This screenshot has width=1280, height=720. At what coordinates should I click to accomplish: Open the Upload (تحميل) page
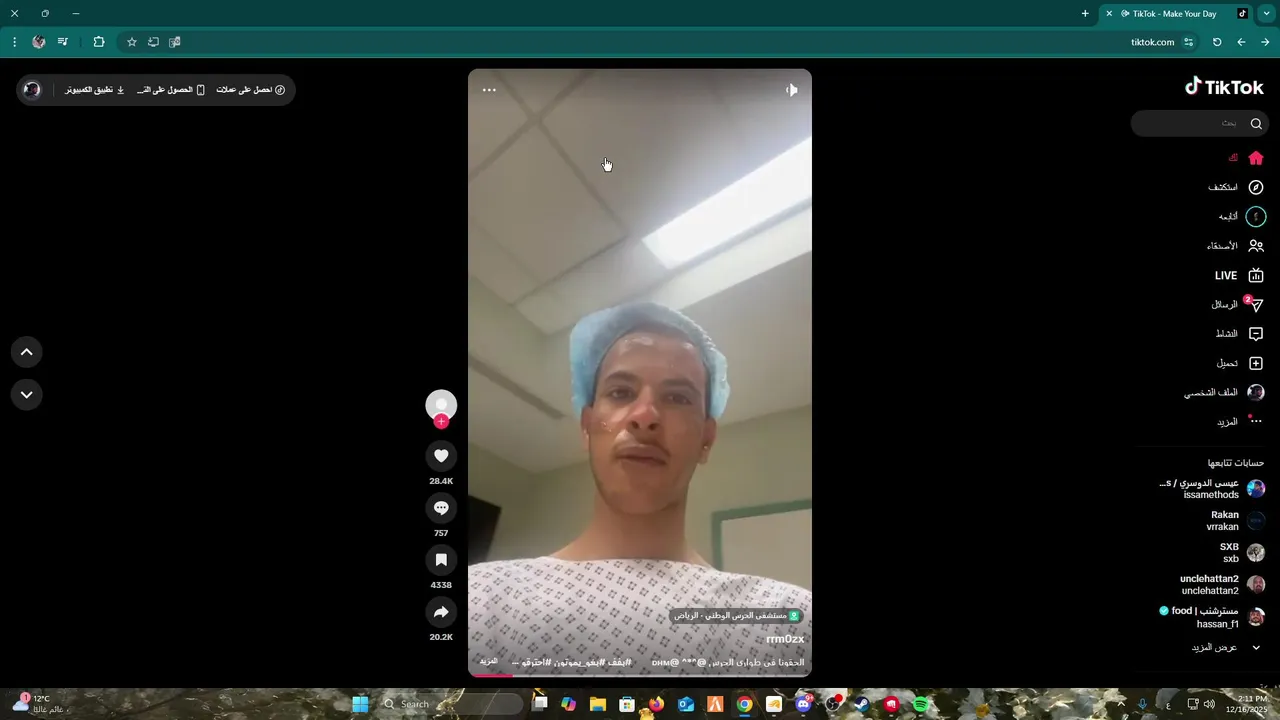point(1240,363)
